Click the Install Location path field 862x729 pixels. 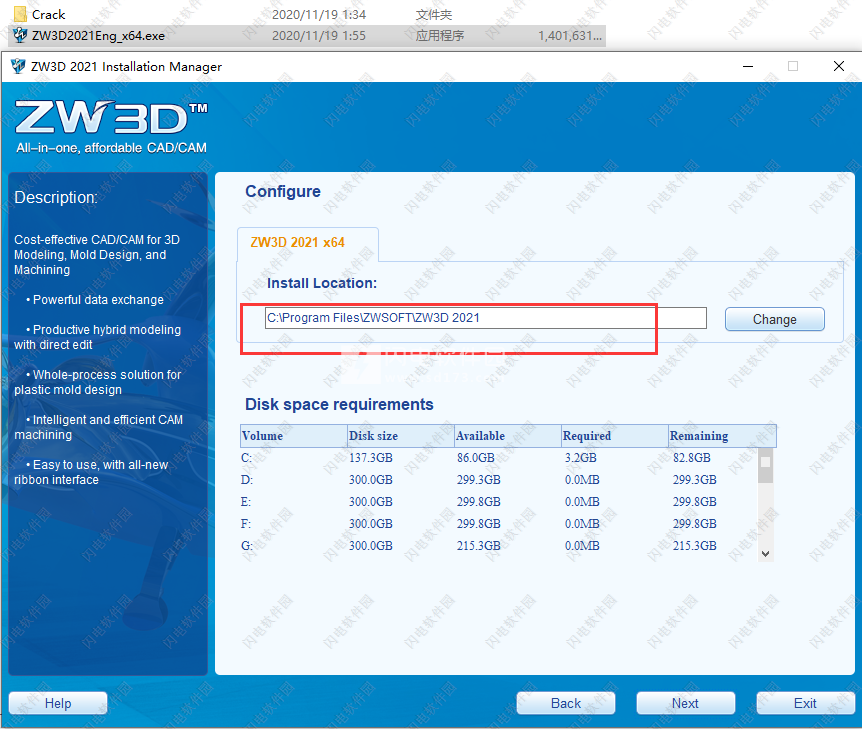[x=485, y=318]
